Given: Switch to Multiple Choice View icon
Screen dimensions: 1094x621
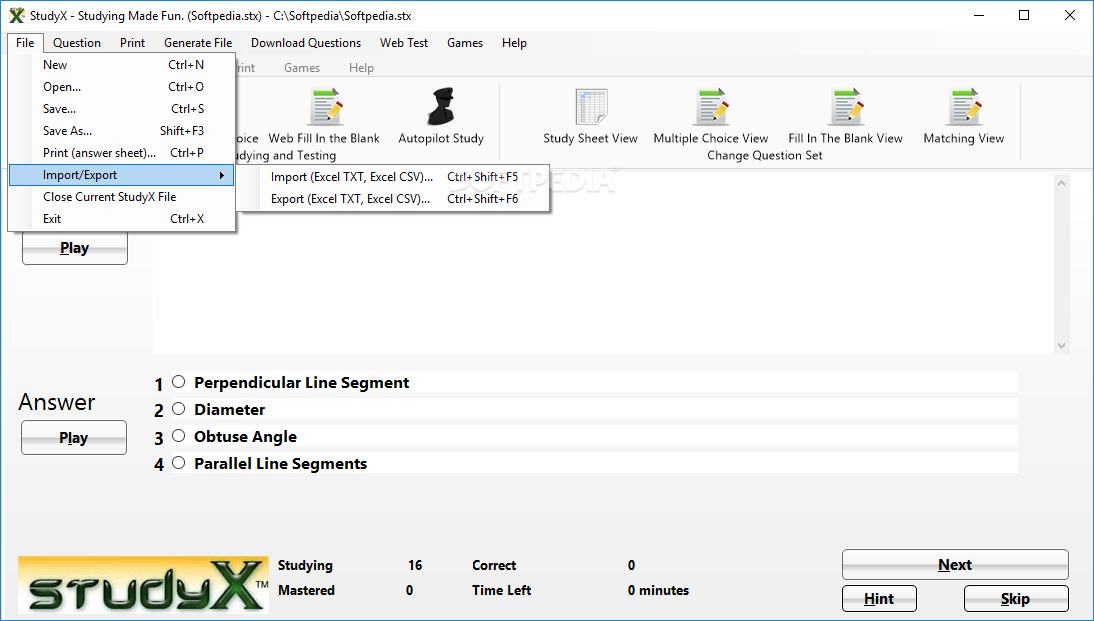Looking at the screenshot, I should pos(711,107).
